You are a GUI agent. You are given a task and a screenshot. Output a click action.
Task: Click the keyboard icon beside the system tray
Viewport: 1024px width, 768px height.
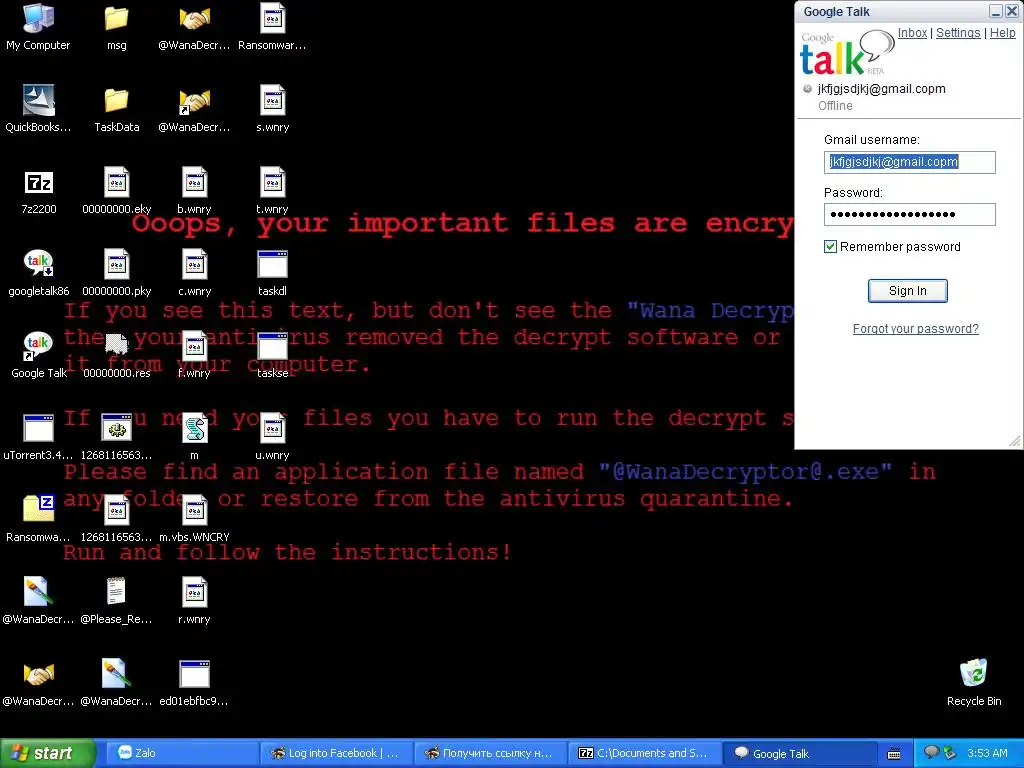tap(894, 754)
